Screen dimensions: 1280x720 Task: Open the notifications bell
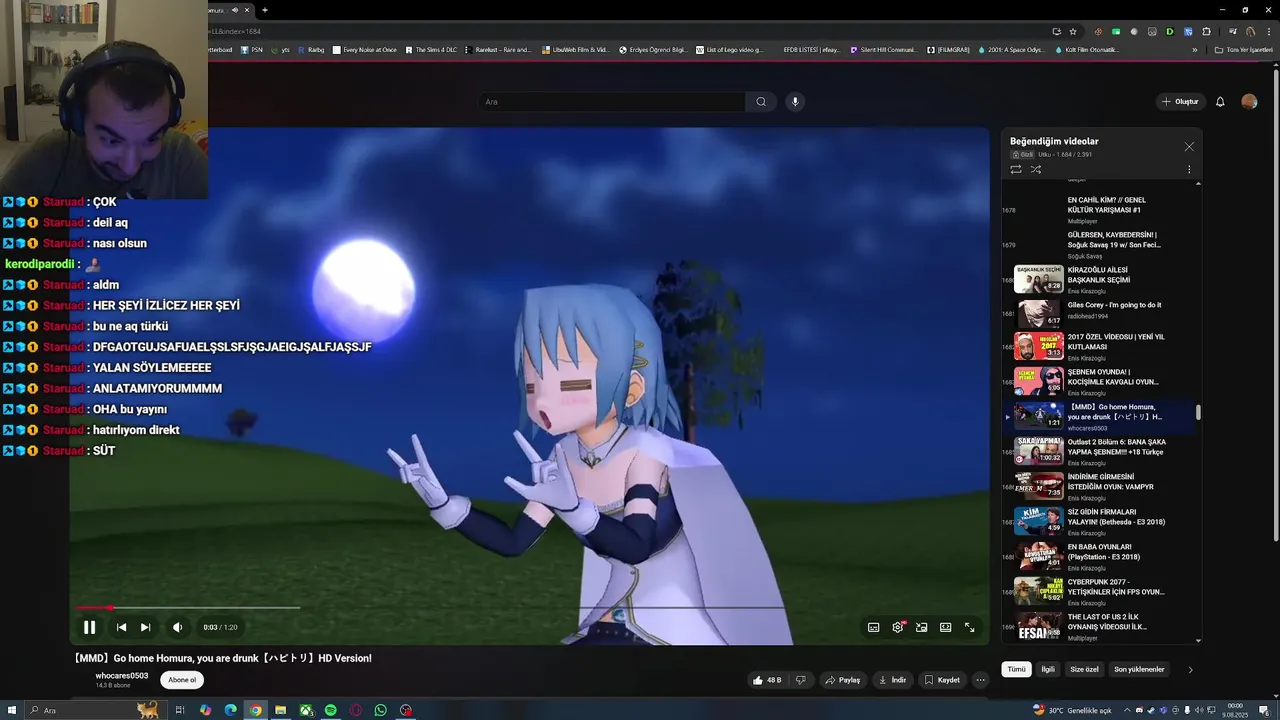pos(1220,102)
